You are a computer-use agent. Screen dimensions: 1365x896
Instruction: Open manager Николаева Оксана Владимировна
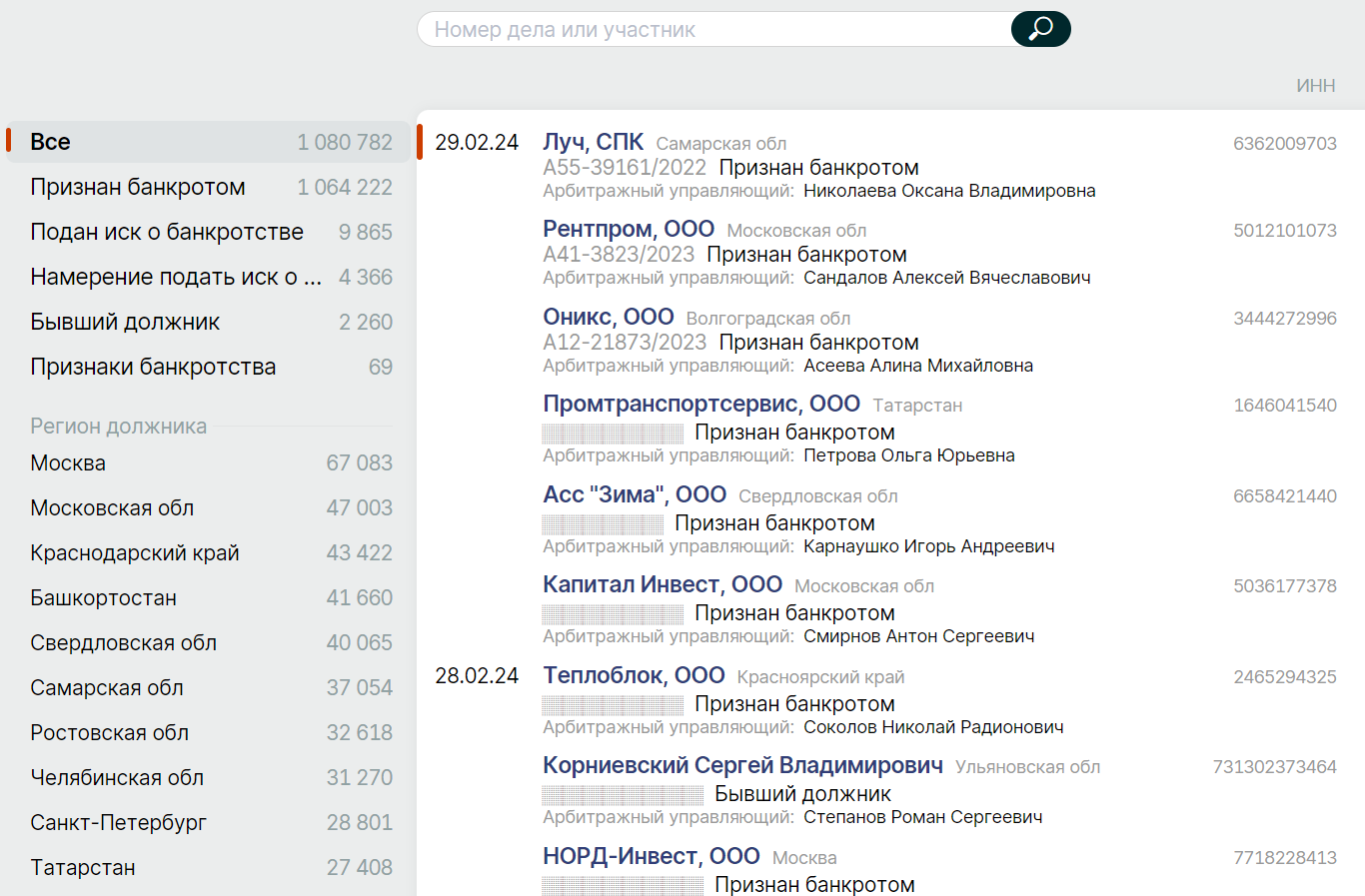pos(949,191)
